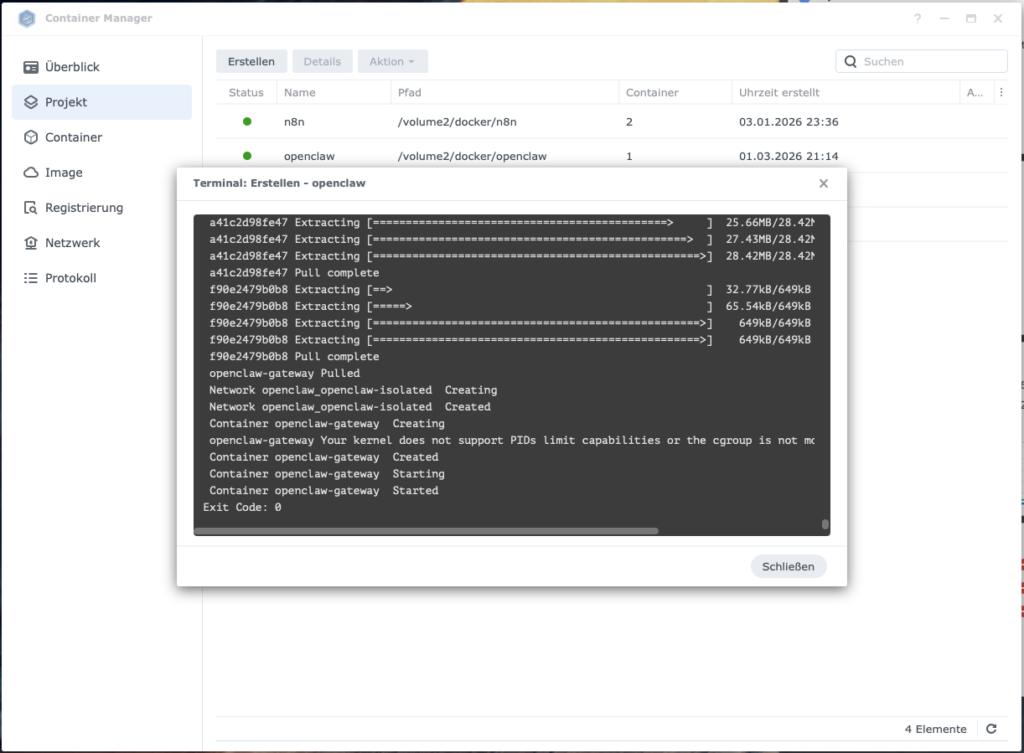Click the Image cloud icon in sidebar
1024x753 pixels.
pos(30,172)
